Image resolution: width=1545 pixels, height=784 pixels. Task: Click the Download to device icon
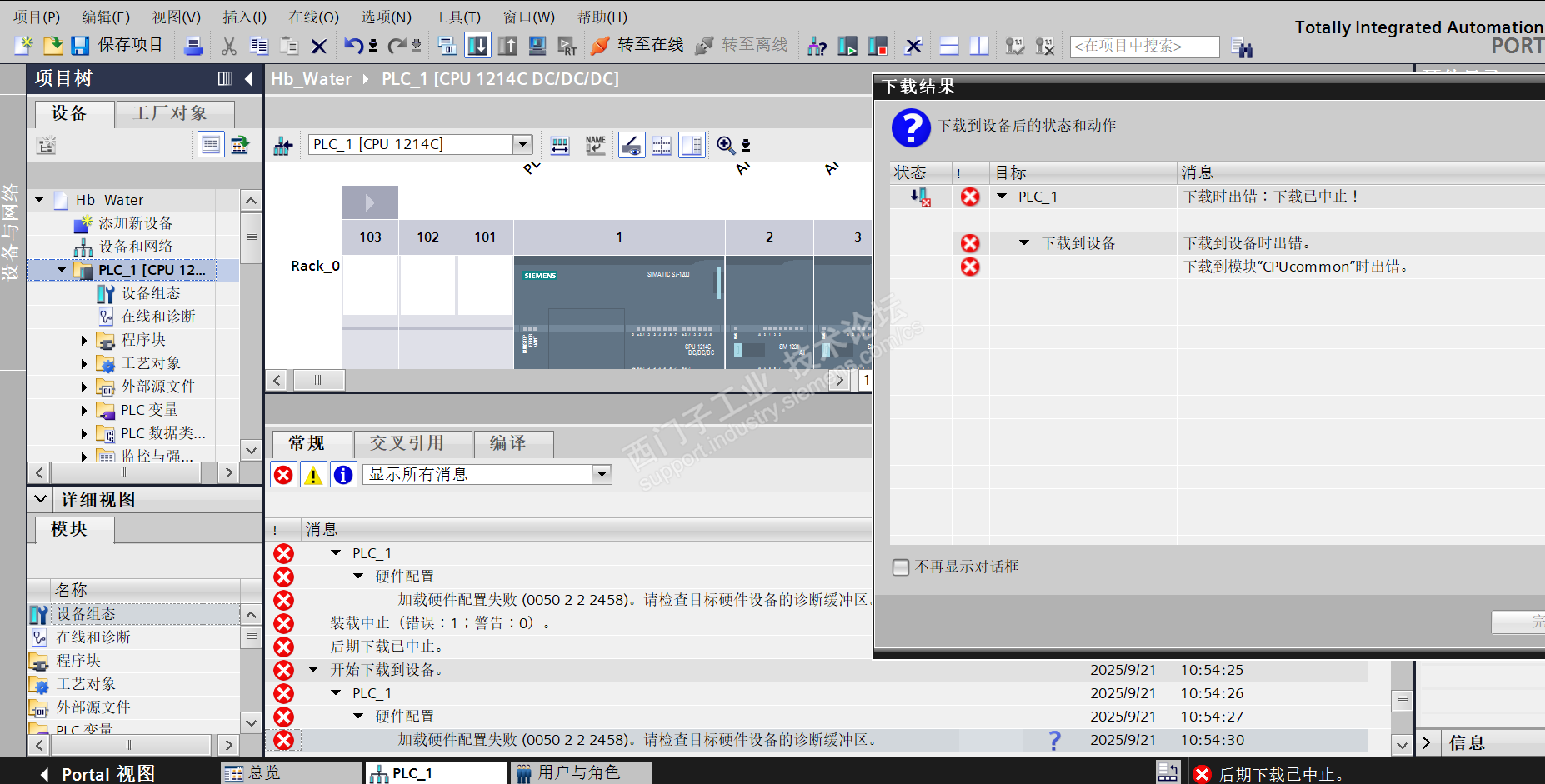pyautogui.click(x=477, y=46)
